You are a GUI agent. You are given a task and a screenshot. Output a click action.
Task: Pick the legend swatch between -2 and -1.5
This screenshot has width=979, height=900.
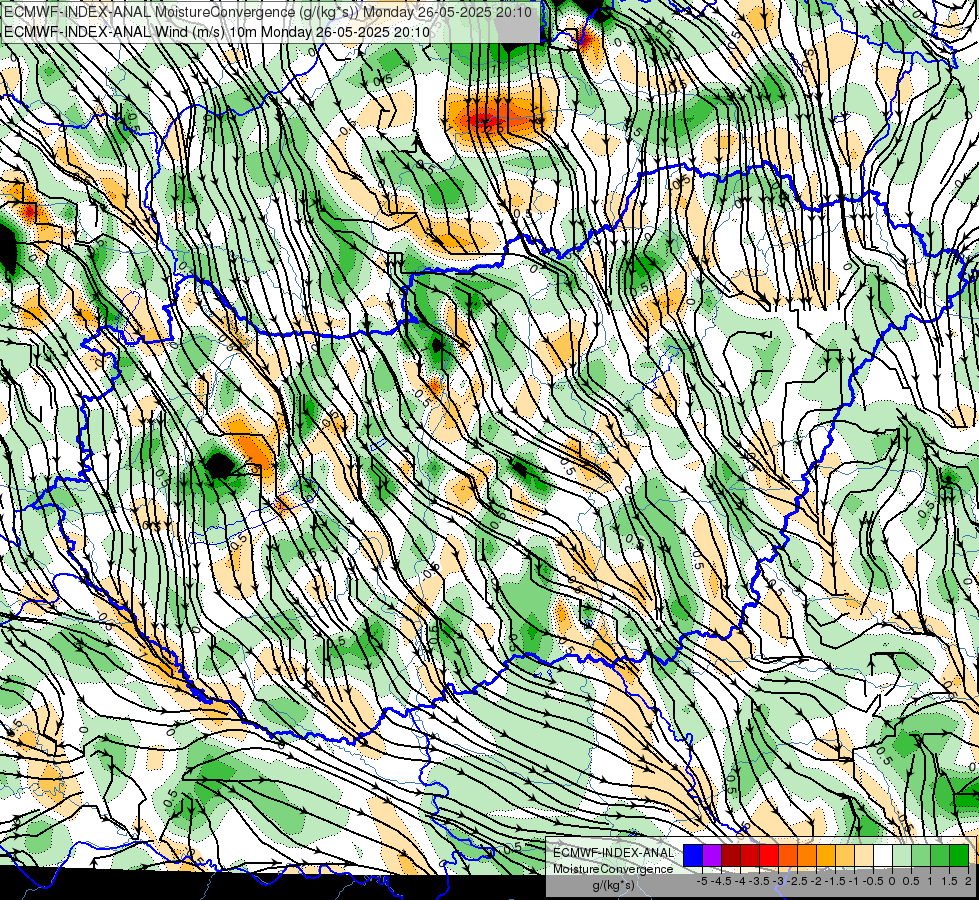click(826, 855)
